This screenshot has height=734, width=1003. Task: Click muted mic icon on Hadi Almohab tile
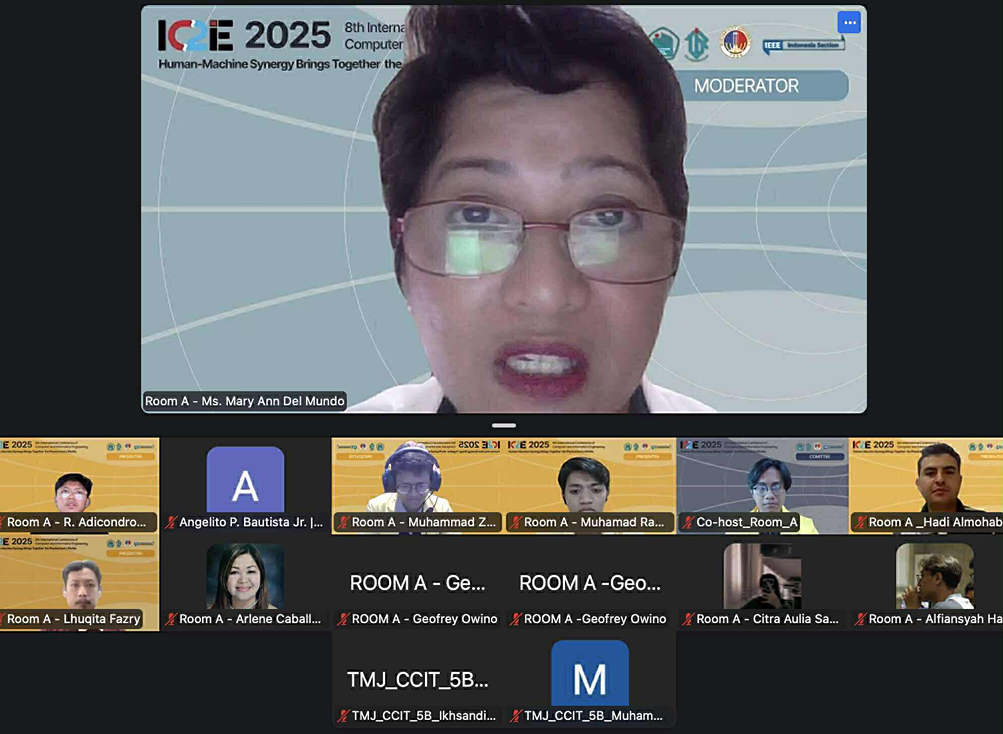[860, 522]
